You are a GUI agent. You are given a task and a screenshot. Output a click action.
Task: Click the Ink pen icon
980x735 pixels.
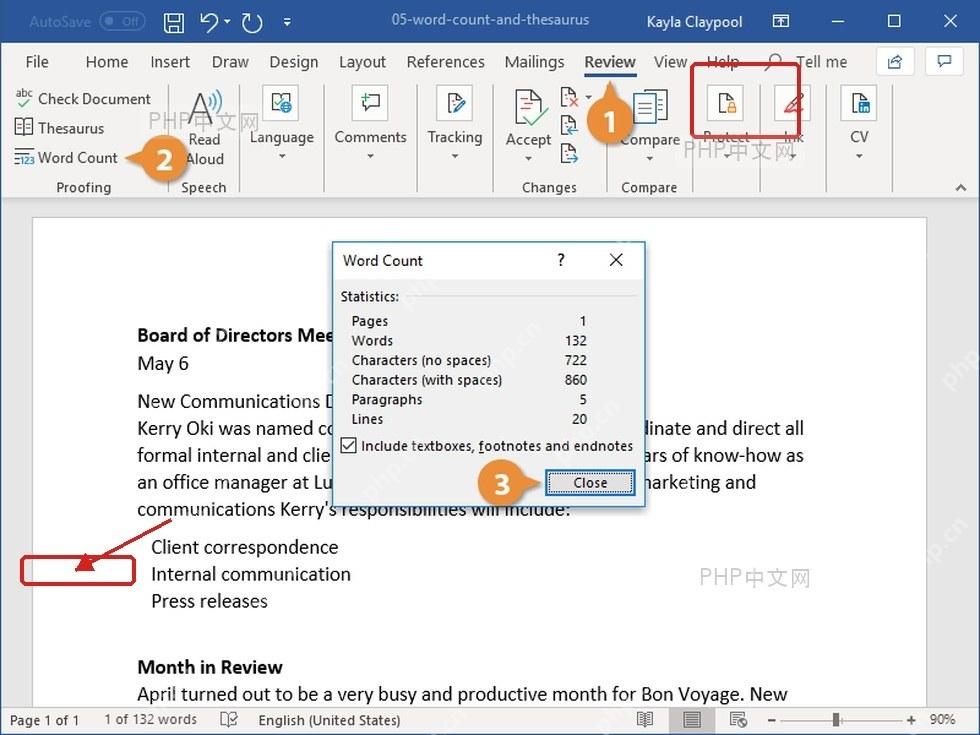(792, 103)
